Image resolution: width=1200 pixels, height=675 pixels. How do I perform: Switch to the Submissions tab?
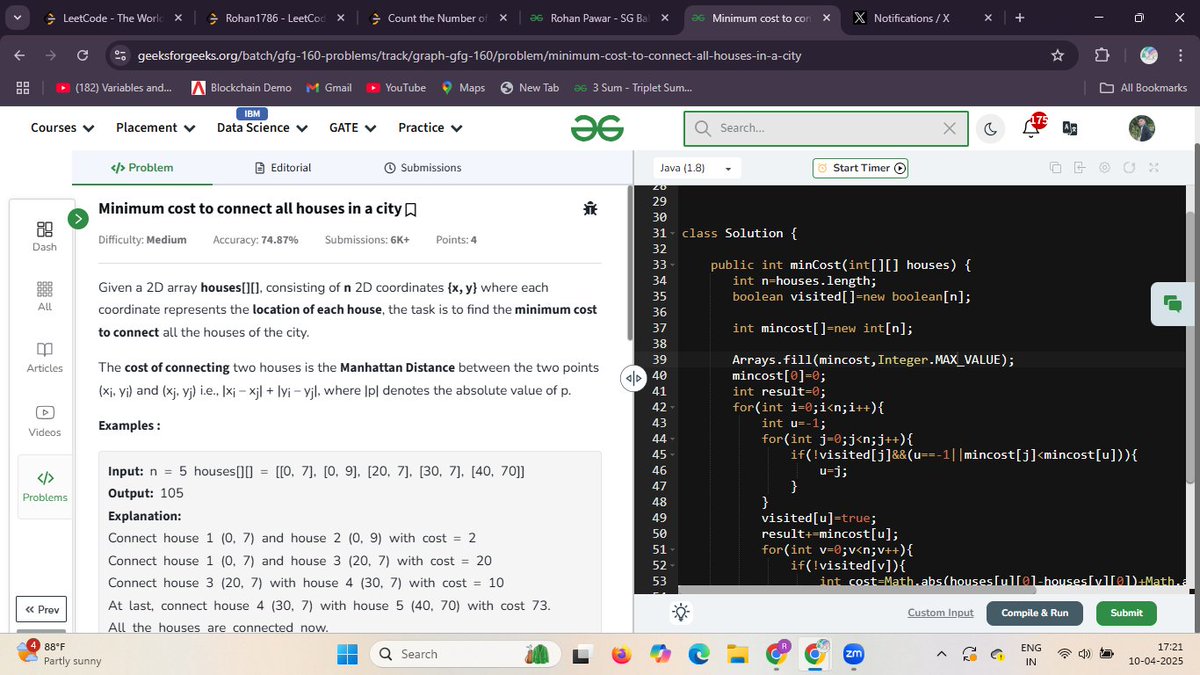(423, 168)
